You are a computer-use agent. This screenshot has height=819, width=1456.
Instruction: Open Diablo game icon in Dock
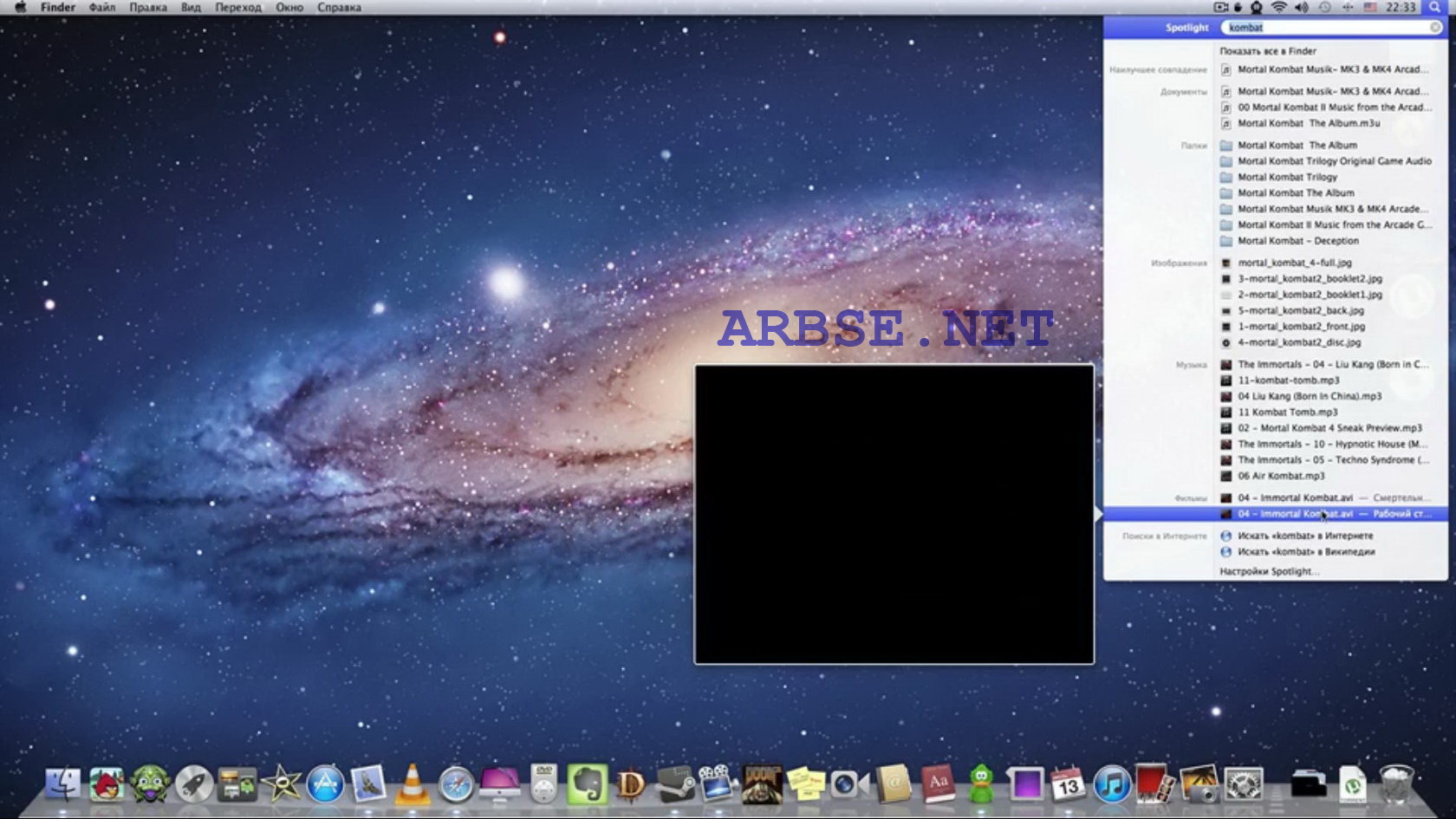coord(631,784)
